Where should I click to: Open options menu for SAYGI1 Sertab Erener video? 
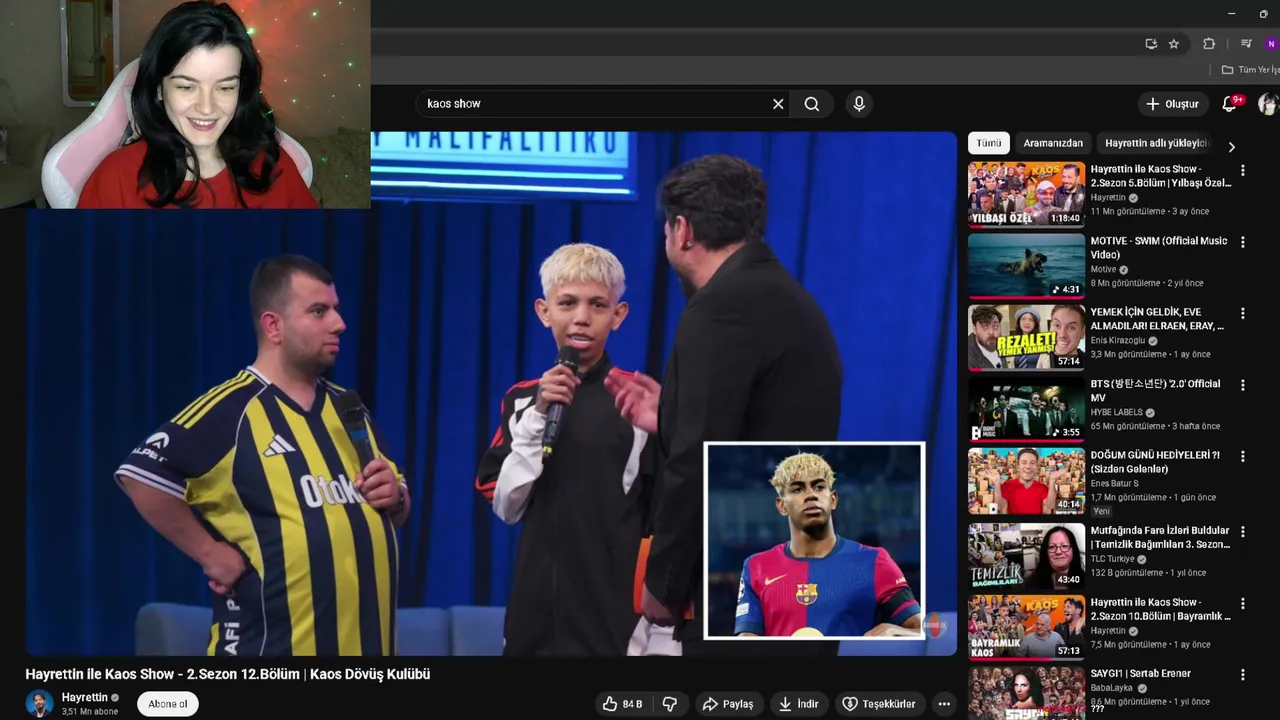click(1243, 675)
